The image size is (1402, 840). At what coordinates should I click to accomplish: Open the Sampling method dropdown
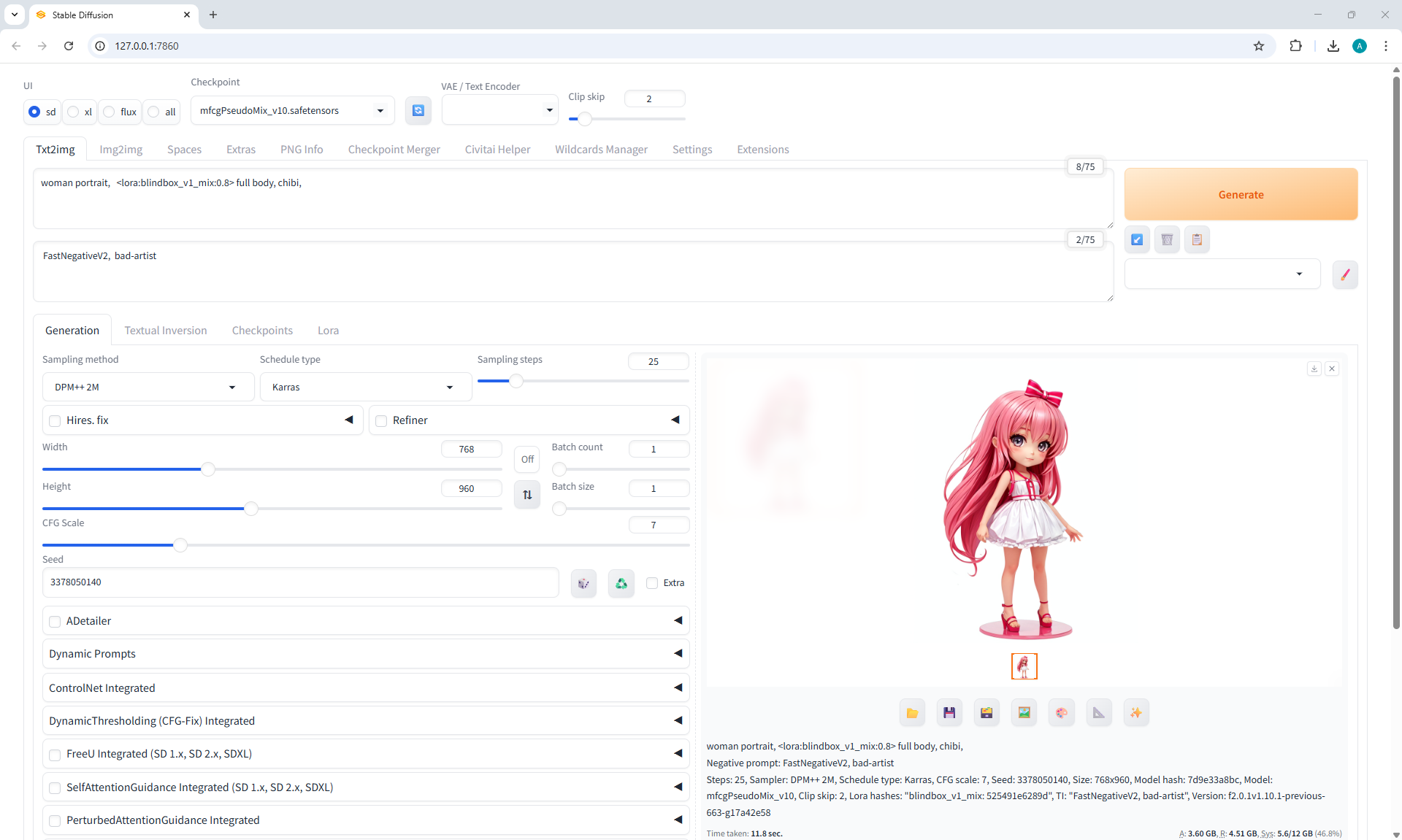[148, 387]
